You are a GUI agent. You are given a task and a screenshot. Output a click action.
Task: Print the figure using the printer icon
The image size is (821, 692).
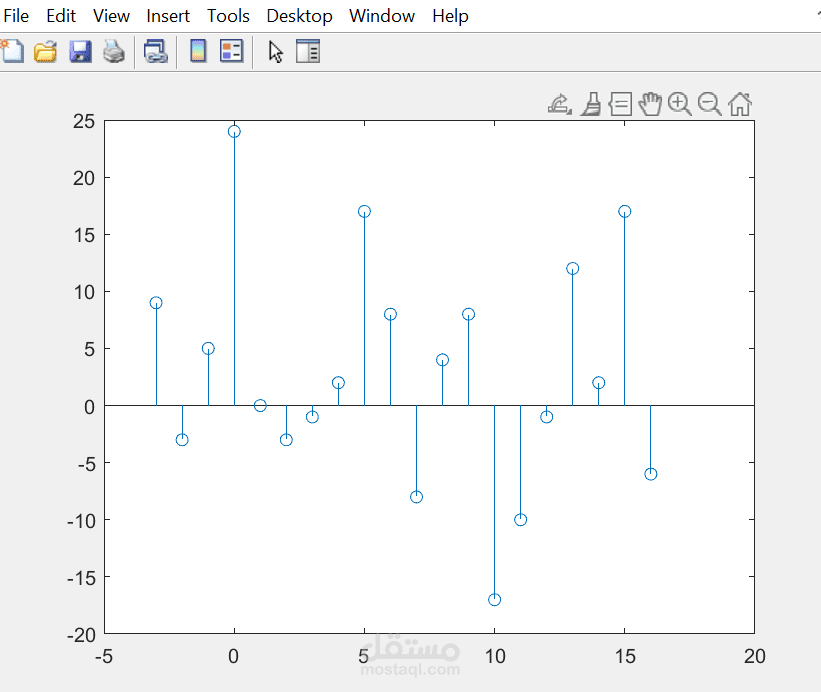tap(114, 51)
